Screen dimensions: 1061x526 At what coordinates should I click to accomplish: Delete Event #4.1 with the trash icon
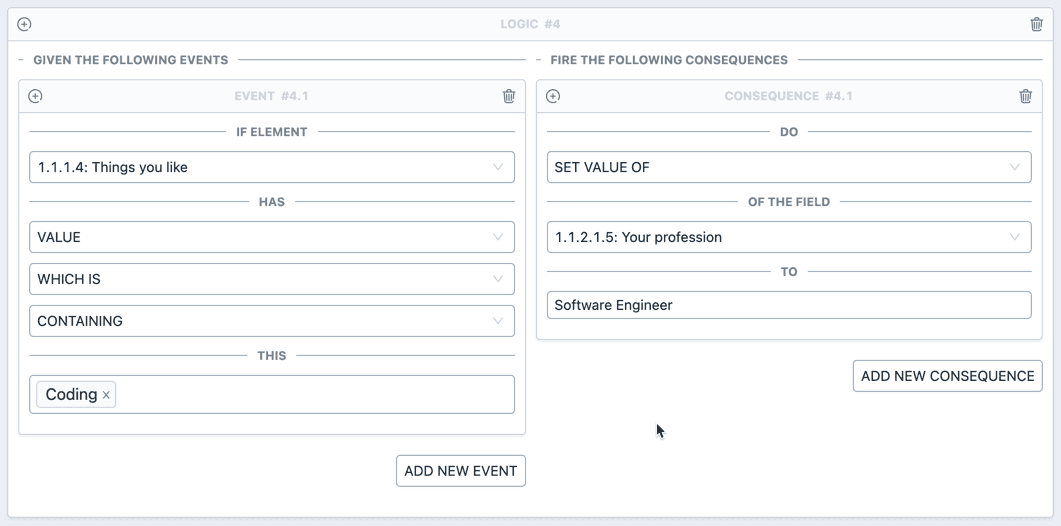click(509, 96)
